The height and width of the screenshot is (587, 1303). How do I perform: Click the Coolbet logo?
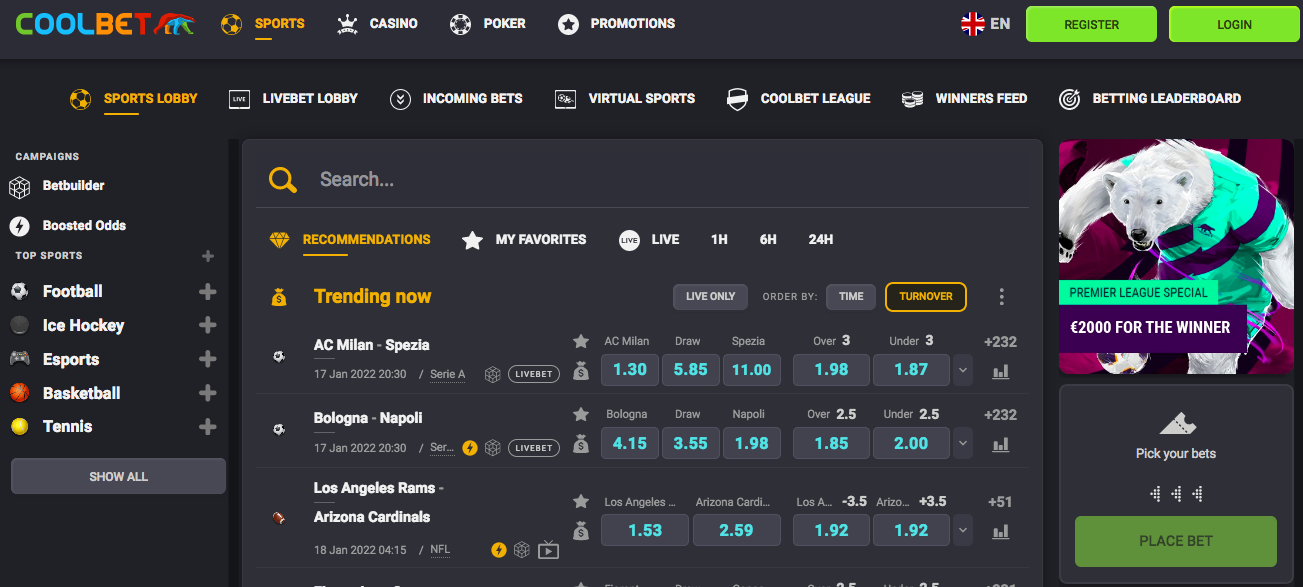[x=105, y=24]
